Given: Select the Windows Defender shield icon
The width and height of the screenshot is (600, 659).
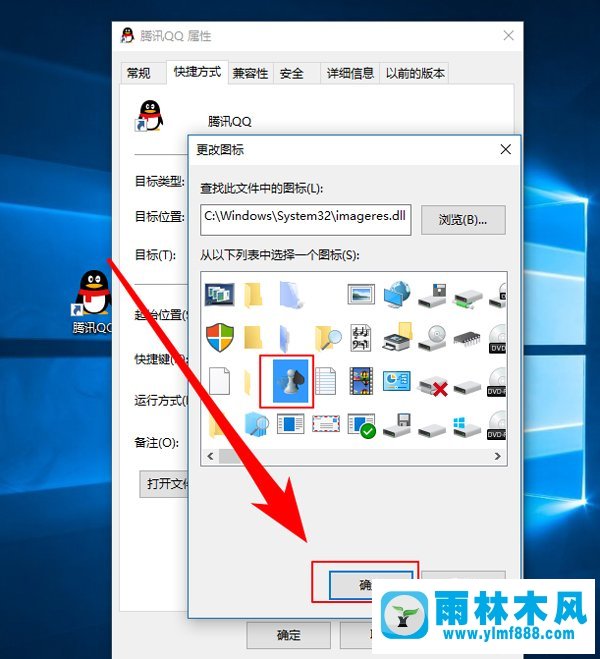Looking at the screenshot, I should click(x=220, y=337).
